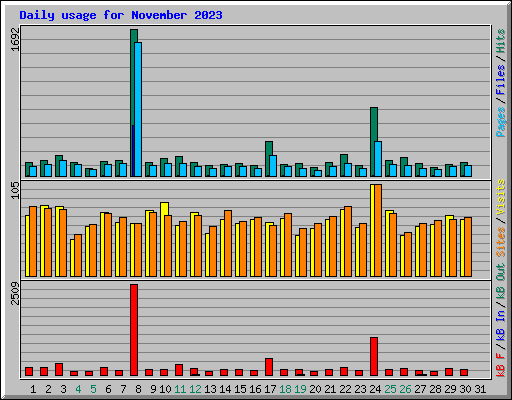This screenshot has width=512, height=400.
Task: Click the green weekend day label 19
Action: tap(301, 389)
